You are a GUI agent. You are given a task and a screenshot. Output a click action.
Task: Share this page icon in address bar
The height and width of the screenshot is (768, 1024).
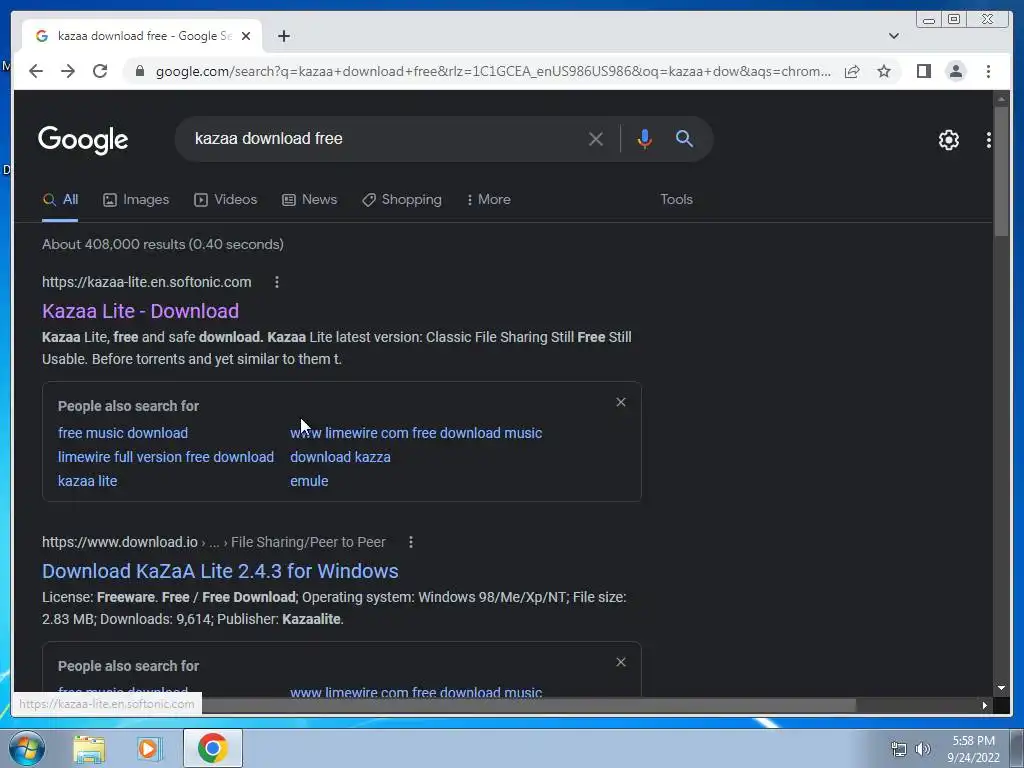pyautogui.click(x=852, y=71)
